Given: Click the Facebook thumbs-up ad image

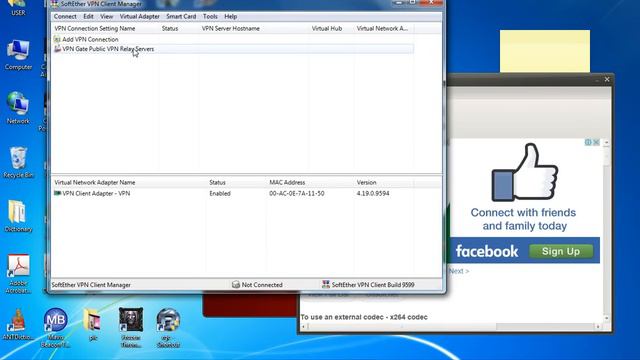Looking at the screenshot, I should coord(524,172).
